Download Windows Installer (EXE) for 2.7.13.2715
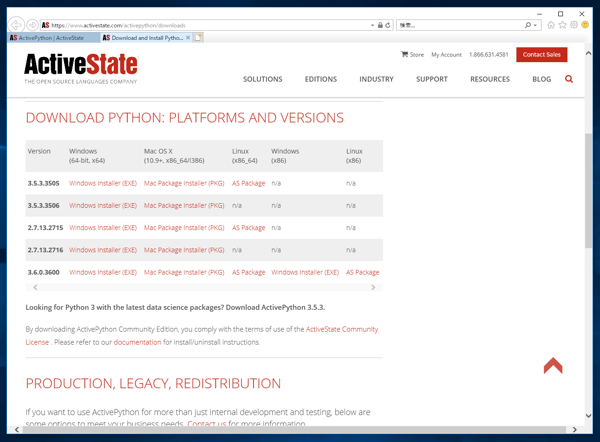600x442 pixels. point(103,228)
